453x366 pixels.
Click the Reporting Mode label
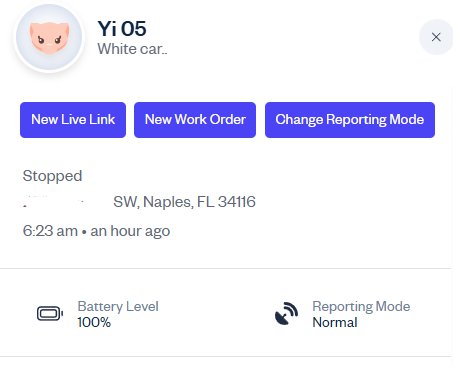click(x=361, y=306)
